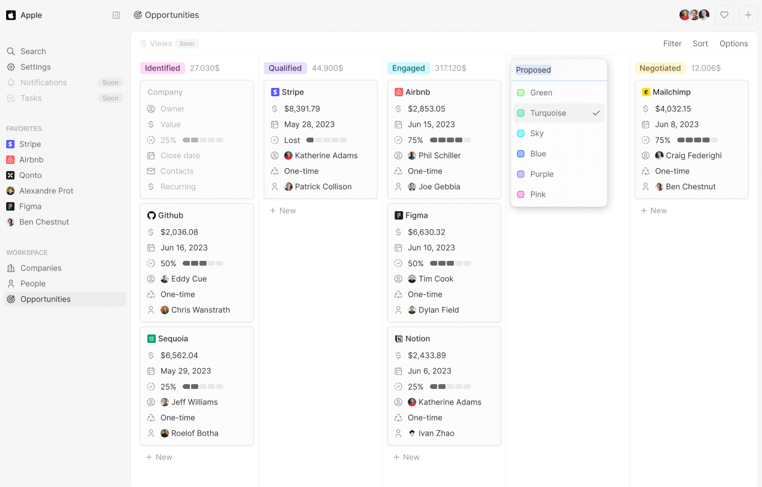
Task: Click Stripe logo on Qualified card
Action: [x=275, y=92]
